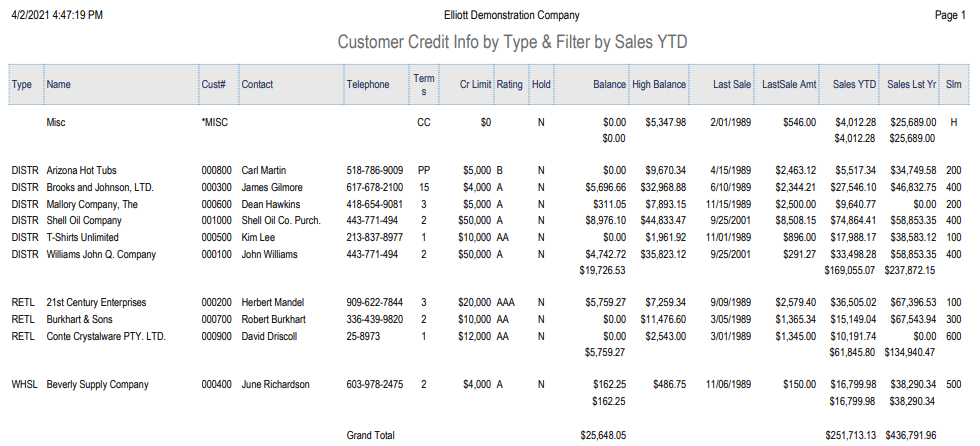Select the Cr Limit column header
980x446 pixels.
(469, 85)
